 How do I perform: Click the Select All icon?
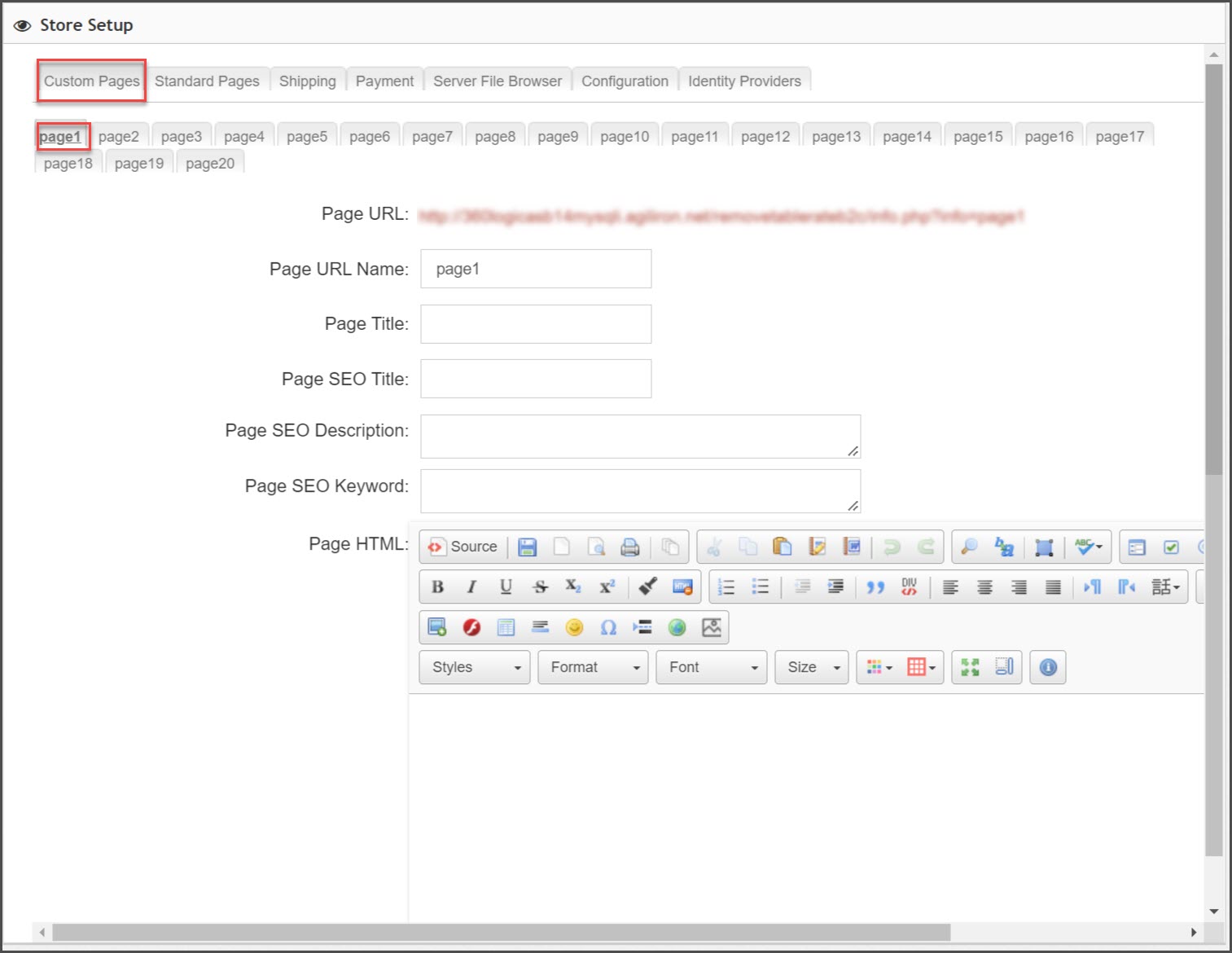click(1044, 547)
